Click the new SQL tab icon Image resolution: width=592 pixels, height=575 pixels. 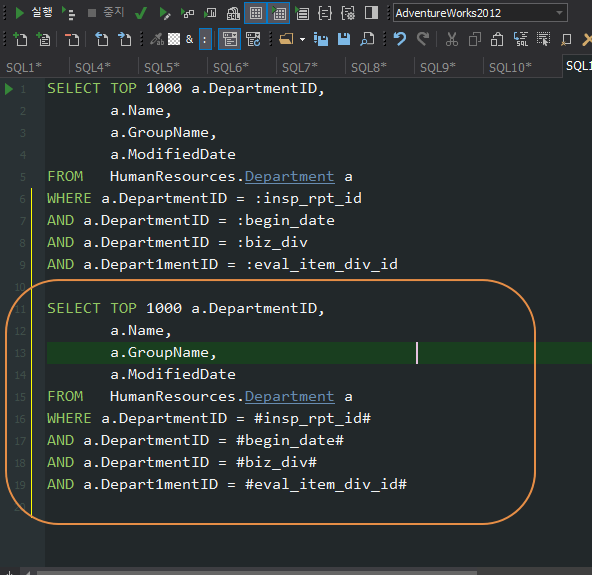pos(20,39)
